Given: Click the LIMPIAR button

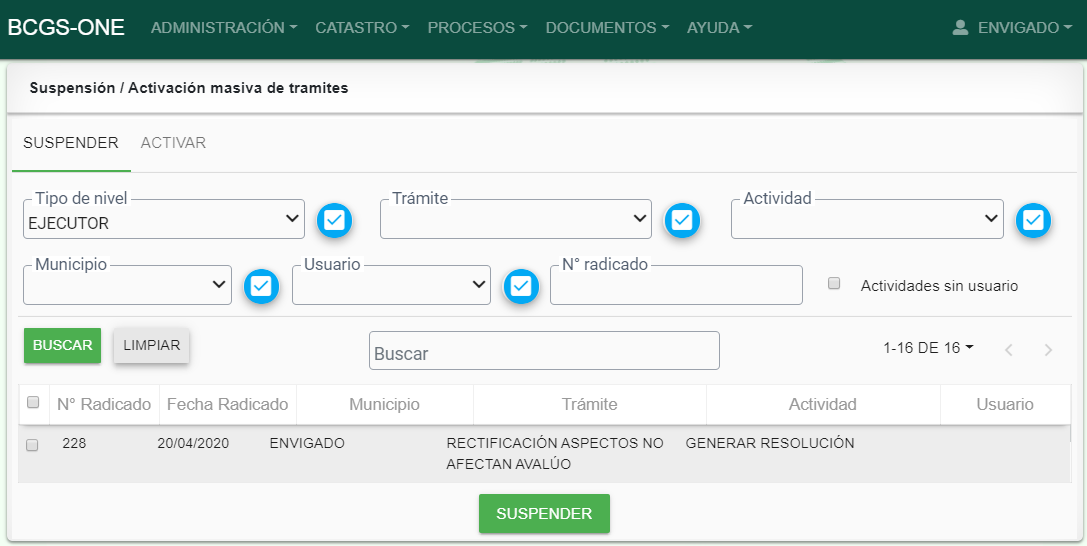Looking at the screenshot, I should point(151,345).
